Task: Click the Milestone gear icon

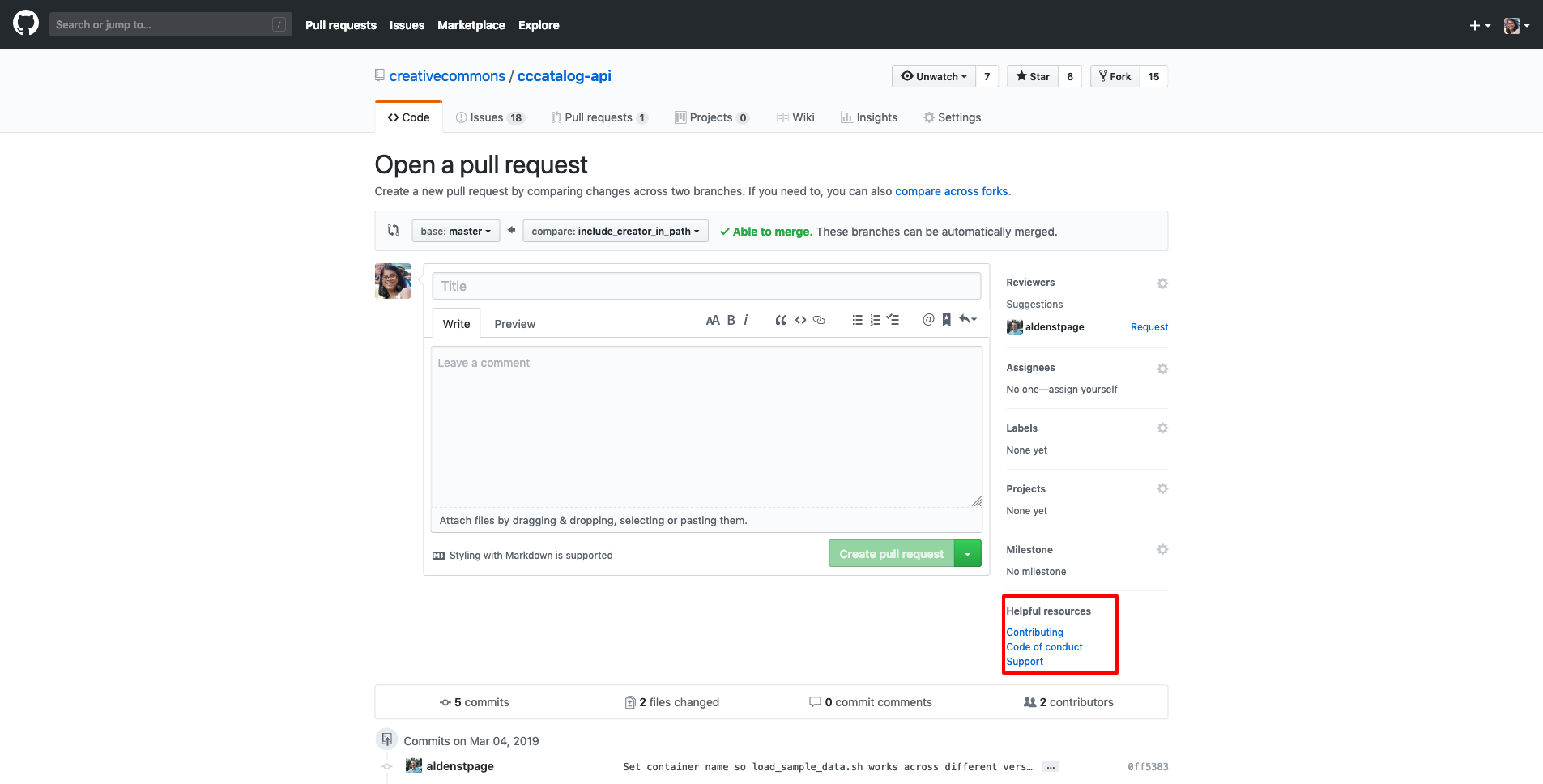Action: [x=1162, y=550]
